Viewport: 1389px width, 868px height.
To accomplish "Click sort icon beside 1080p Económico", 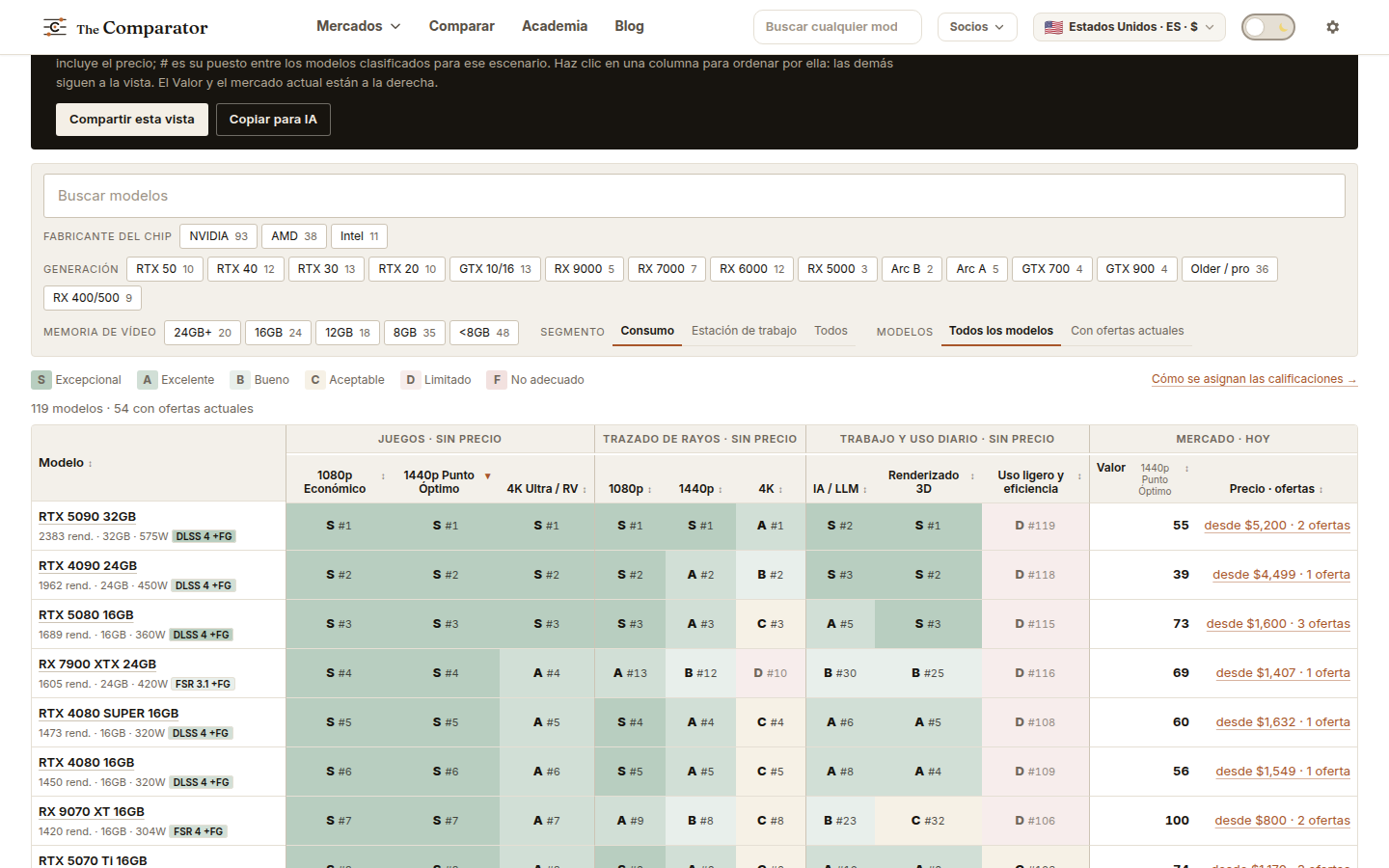I will [x=383, y=476].
